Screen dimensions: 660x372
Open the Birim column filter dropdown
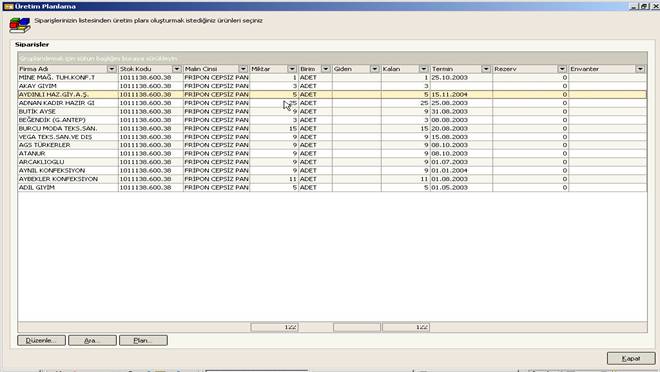coord(325,69)
